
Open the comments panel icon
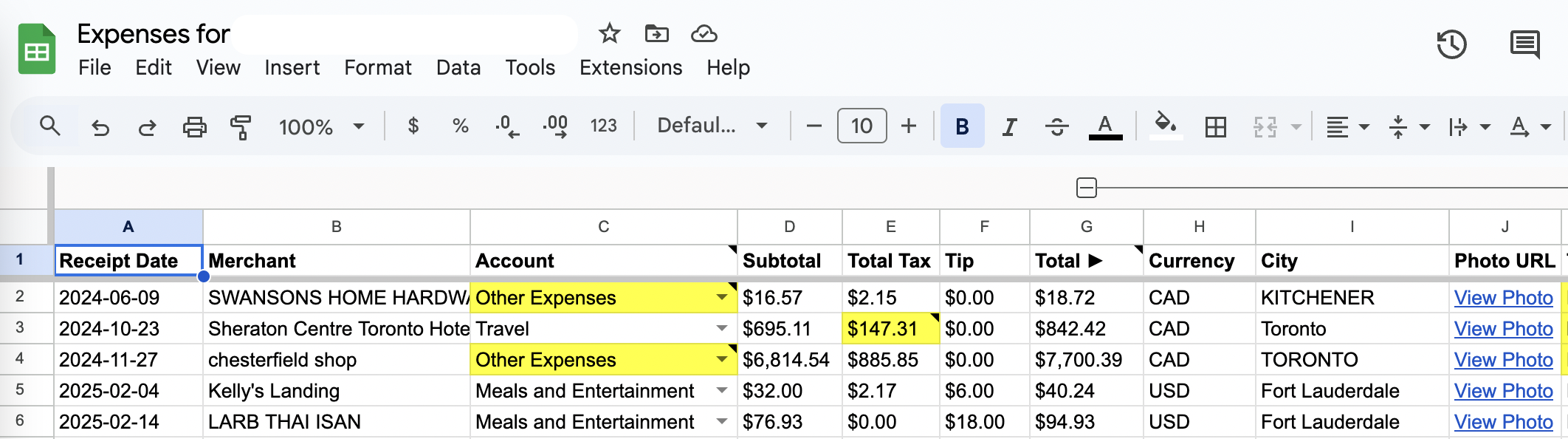click(1524, 44)
